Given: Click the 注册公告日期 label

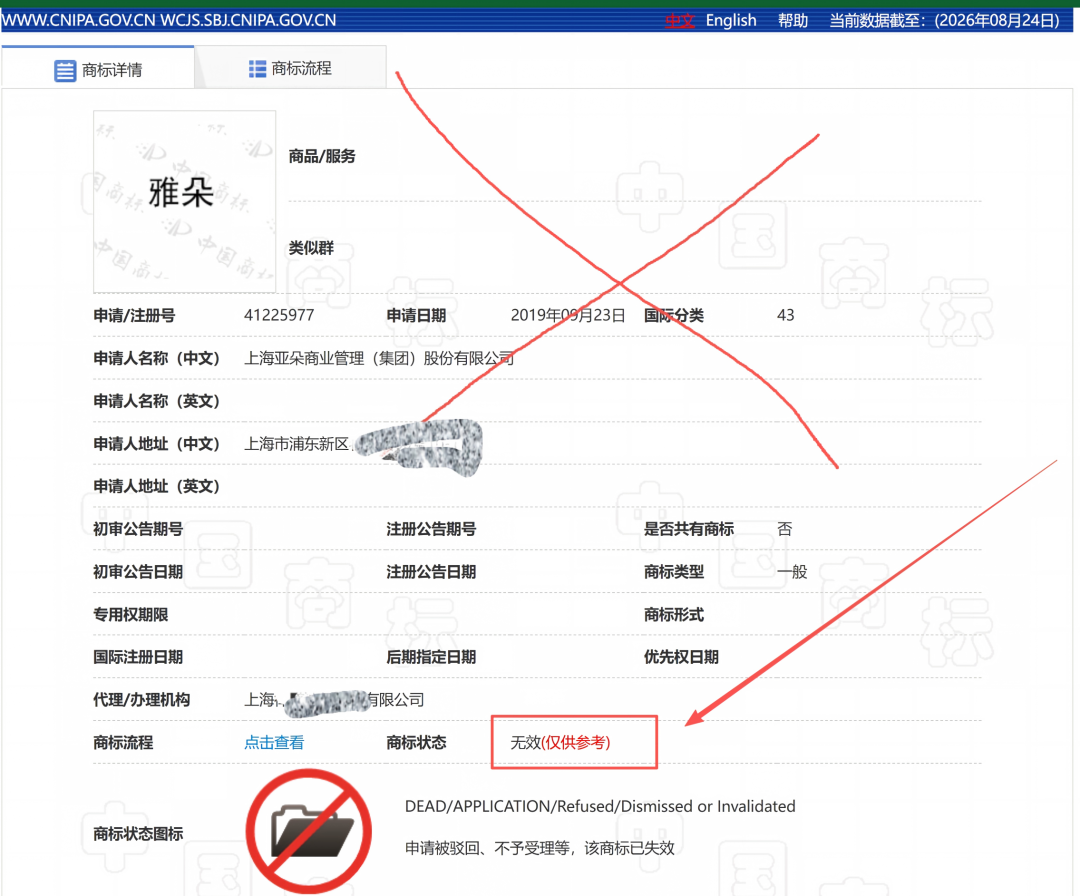Looking at the screenshot, I should click(x=430, y=572).
